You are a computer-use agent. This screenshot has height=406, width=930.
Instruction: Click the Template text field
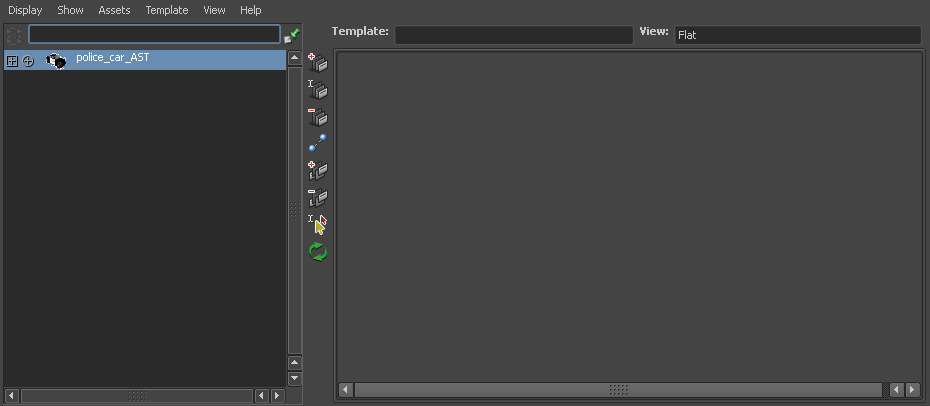coord(514,35)
